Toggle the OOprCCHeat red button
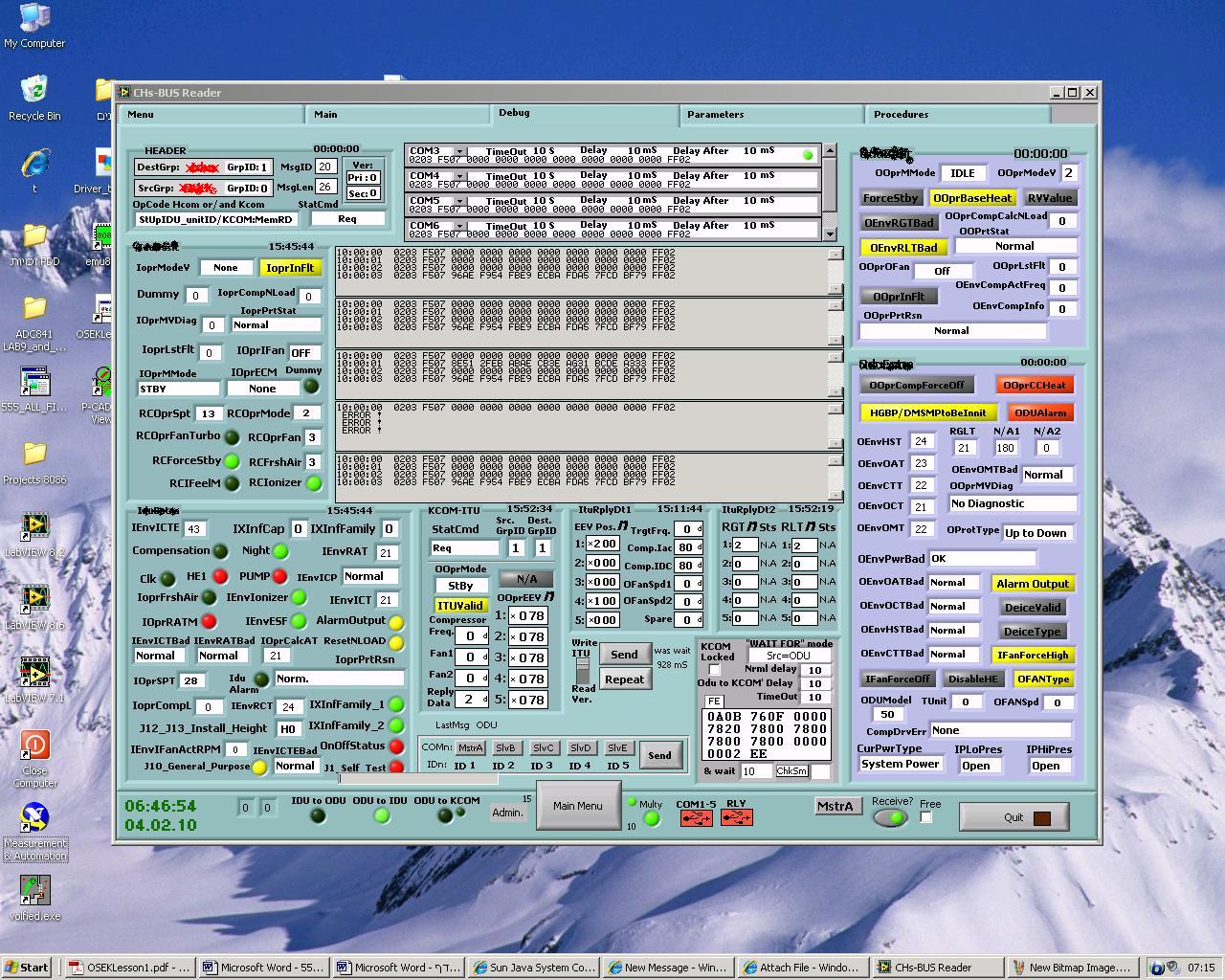This screenshot has height=980, width=1225. click(1034, 385)
